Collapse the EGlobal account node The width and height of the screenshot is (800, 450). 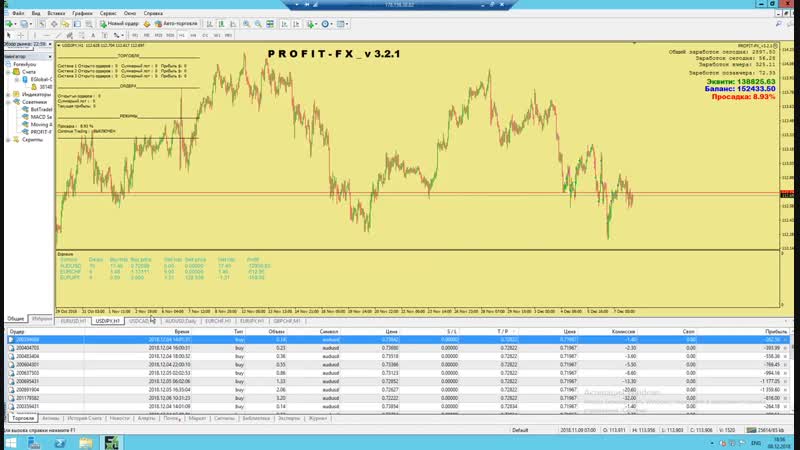pos(16,80)
